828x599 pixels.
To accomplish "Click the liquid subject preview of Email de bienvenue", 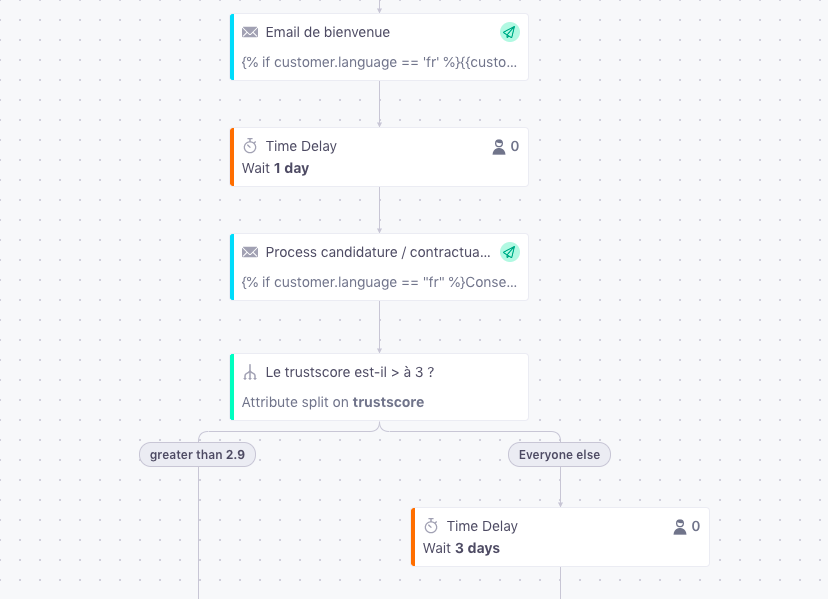I will 379,62.
